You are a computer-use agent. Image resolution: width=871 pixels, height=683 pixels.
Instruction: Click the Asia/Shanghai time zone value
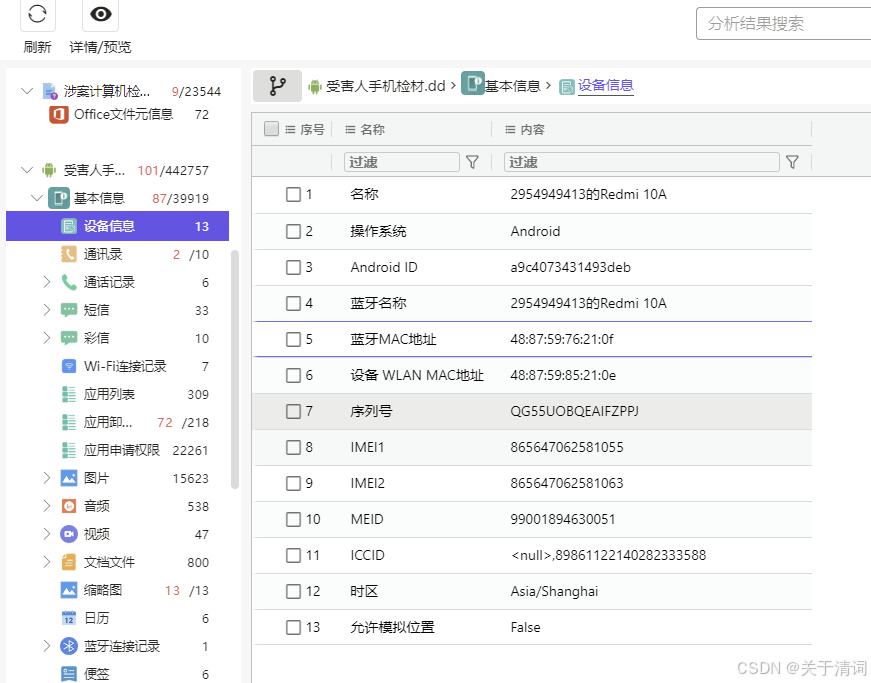(x=554, y=591)
